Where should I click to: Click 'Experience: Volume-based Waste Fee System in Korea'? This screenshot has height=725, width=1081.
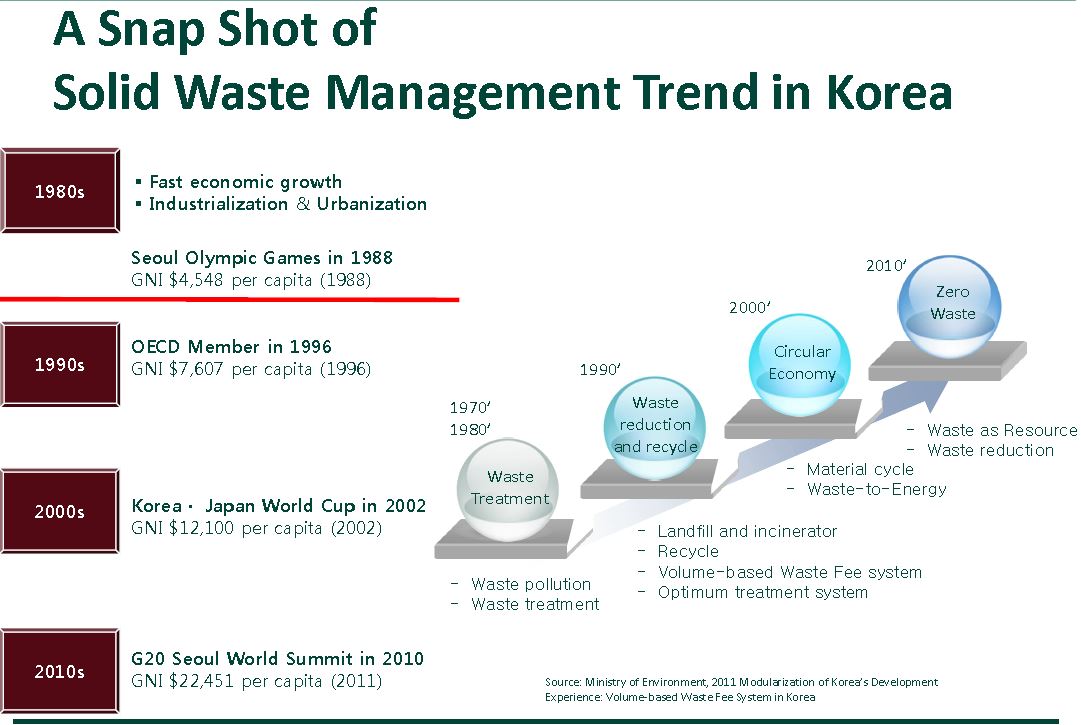coord(680,697)
